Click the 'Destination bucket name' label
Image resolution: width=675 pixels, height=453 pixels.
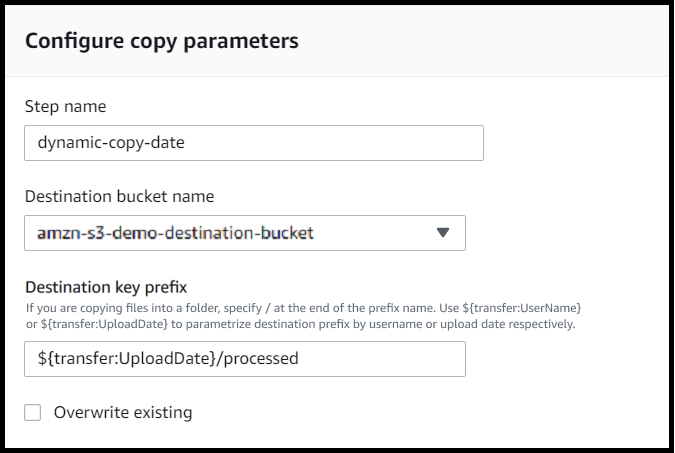pos(119,196)
